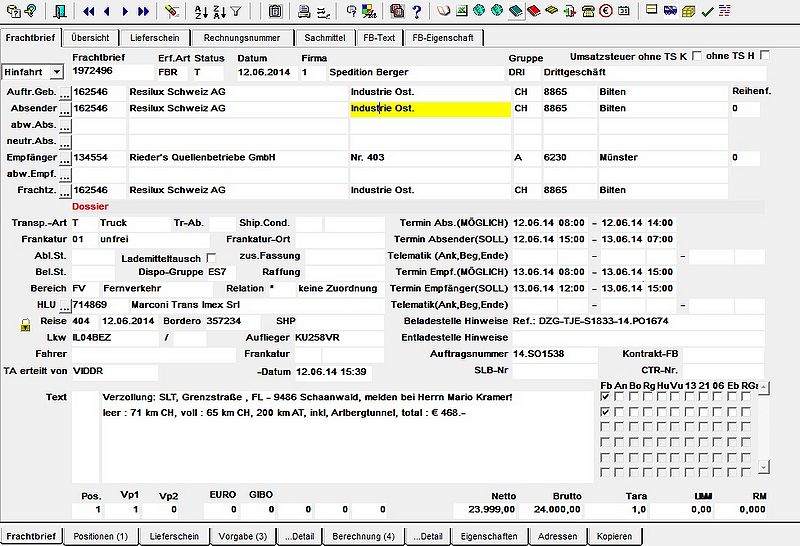
Task: Click the yellow highlighted Industrie Ost. field
Action: point(430,109)
